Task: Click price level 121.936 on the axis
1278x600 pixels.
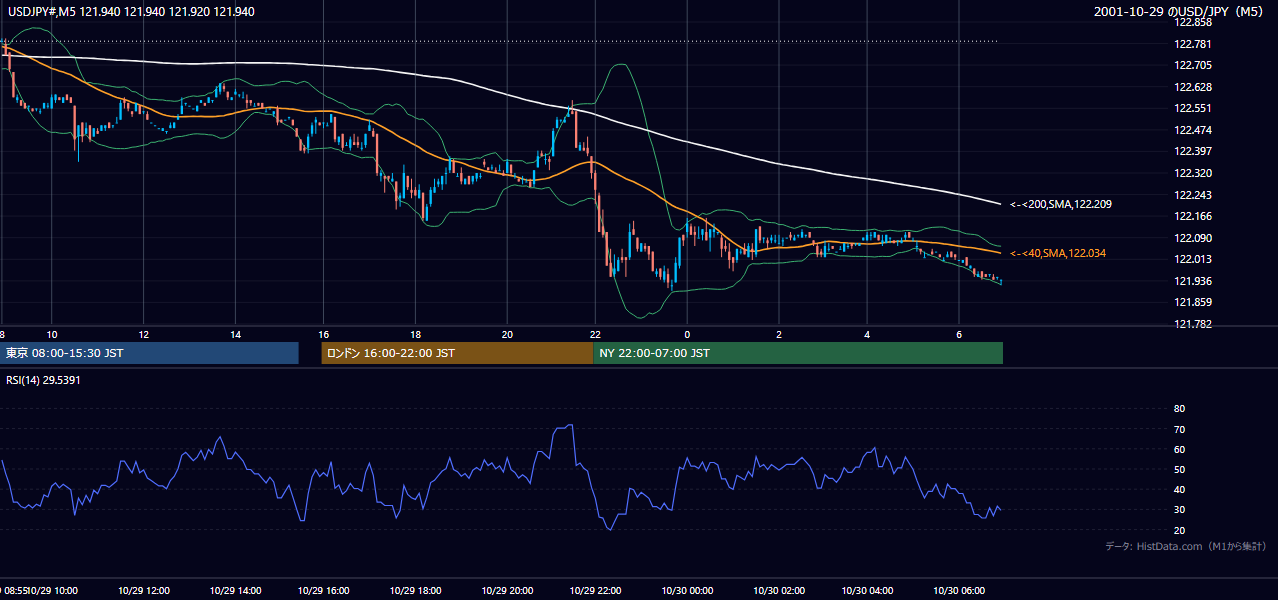Action: 1192,281
